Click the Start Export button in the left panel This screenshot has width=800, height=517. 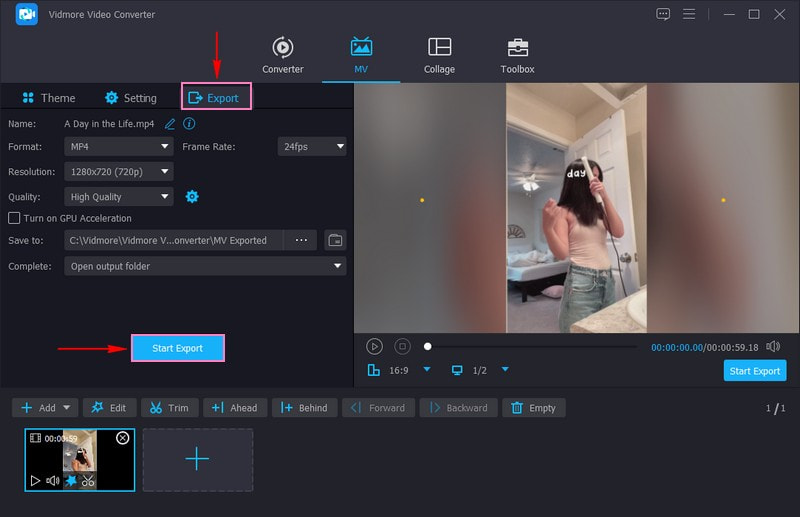click(x=177, y=348)
